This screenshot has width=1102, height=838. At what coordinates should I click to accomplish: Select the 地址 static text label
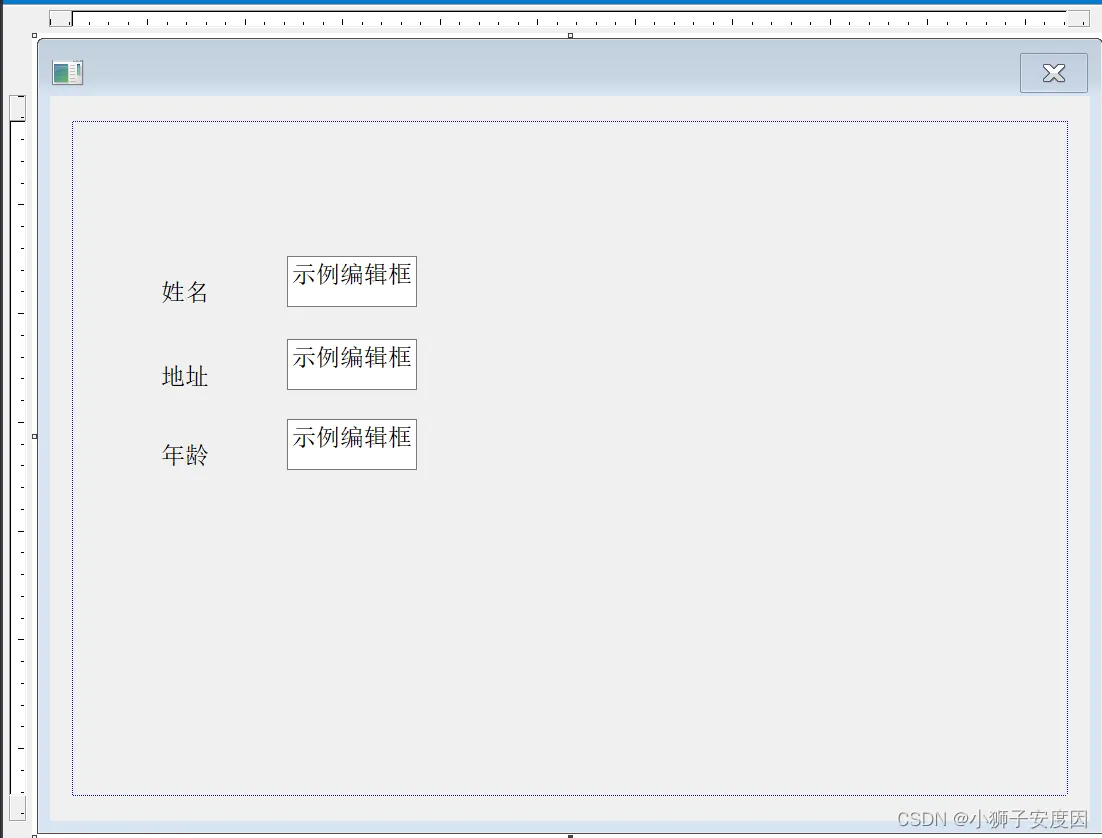[184, 377]
